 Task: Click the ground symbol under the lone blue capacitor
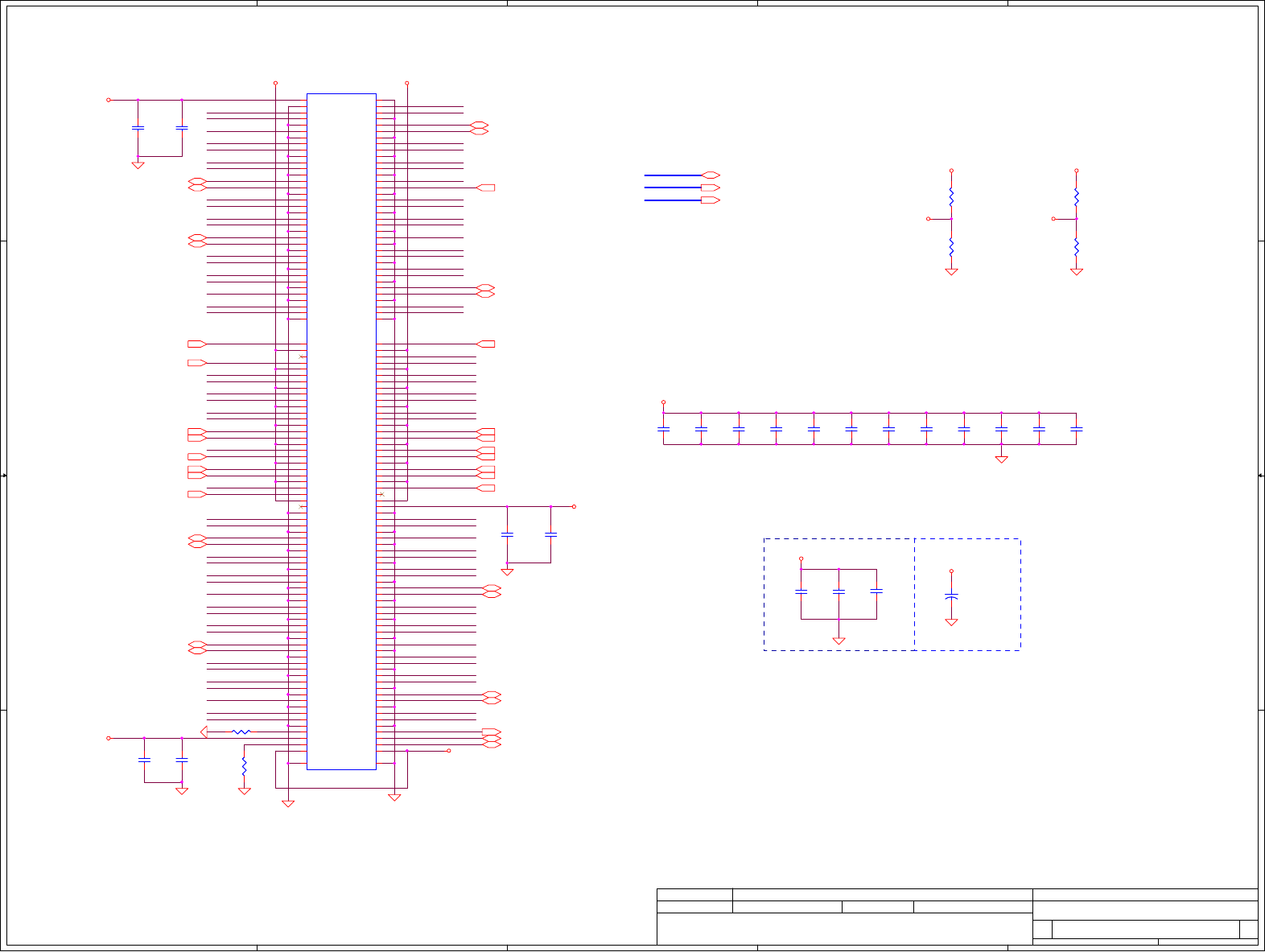(951, 622)
